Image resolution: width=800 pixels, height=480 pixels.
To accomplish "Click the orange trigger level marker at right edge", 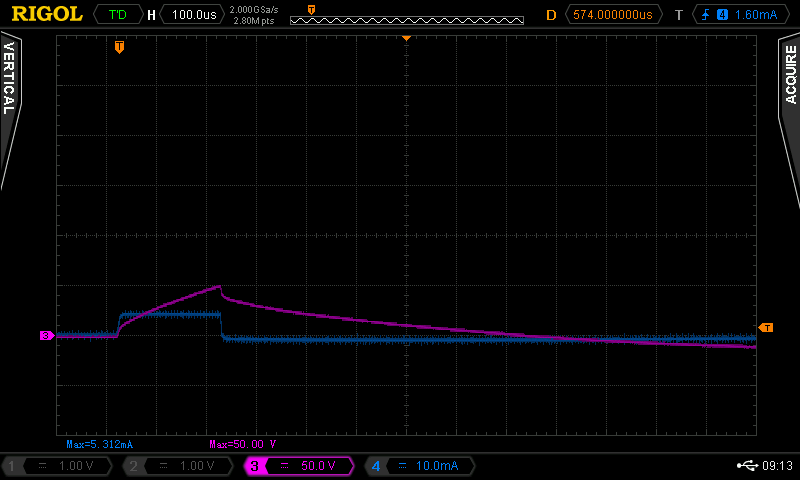I will coord(766,328).
